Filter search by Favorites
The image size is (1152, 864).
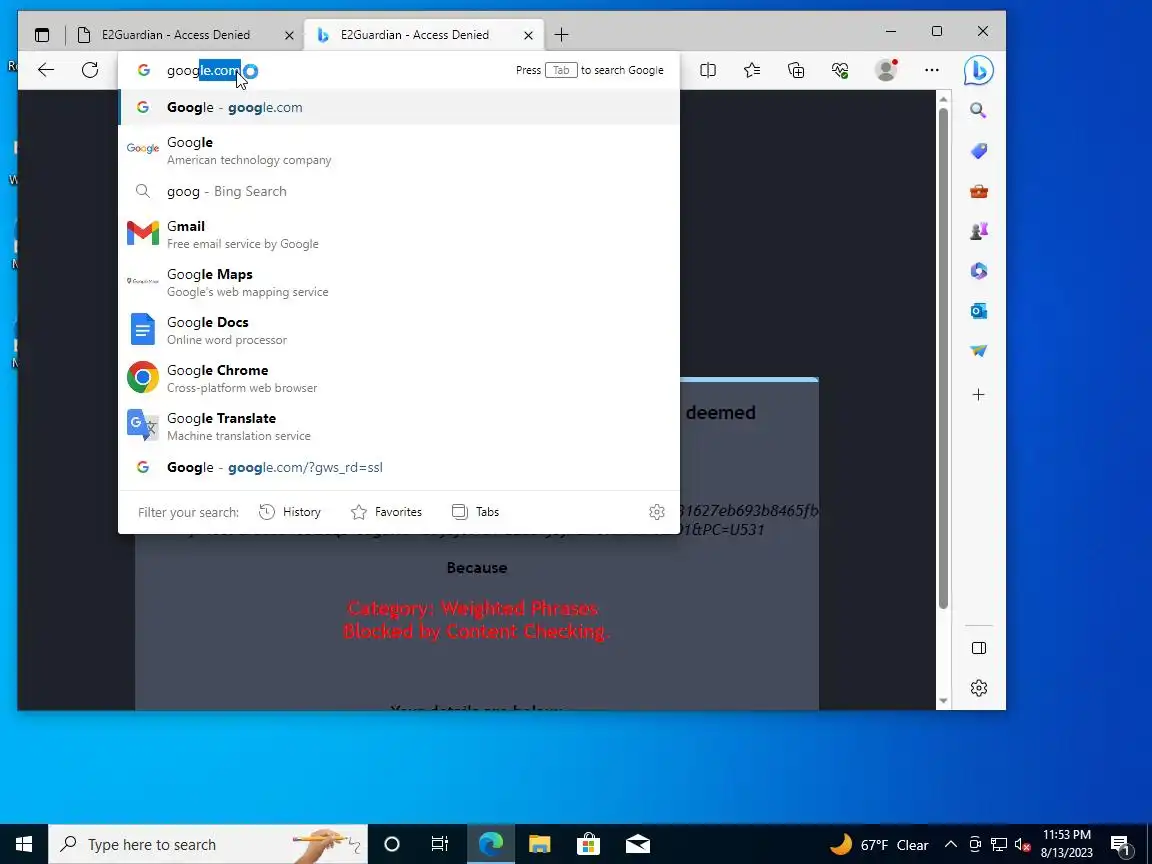coord(386,512)
